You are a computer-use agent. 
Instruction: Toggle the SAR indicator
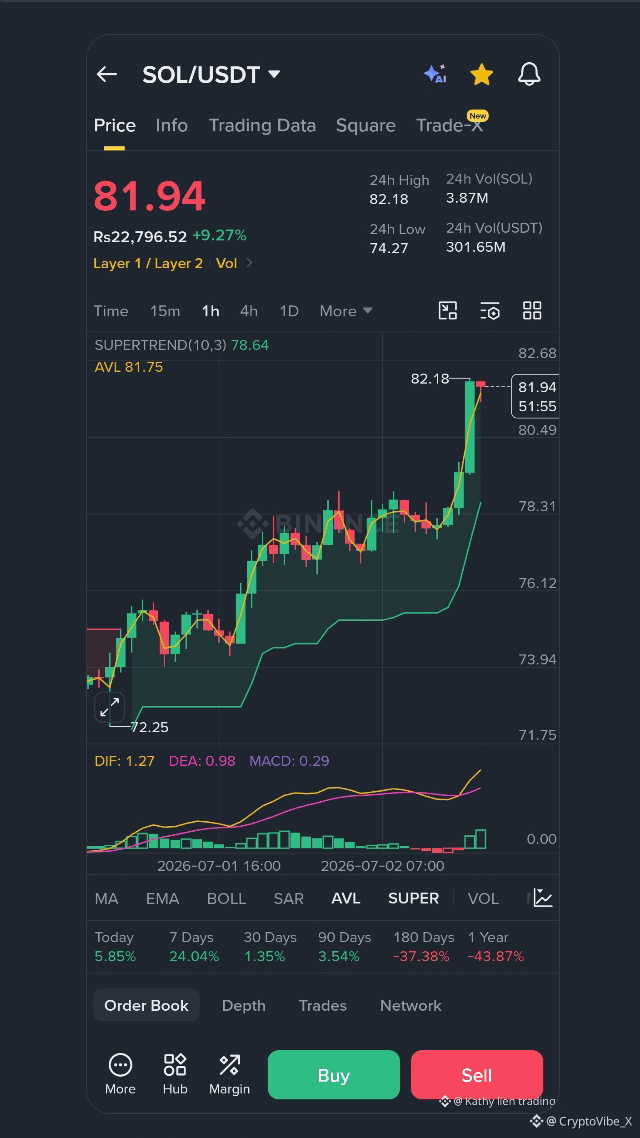[289, 898]
